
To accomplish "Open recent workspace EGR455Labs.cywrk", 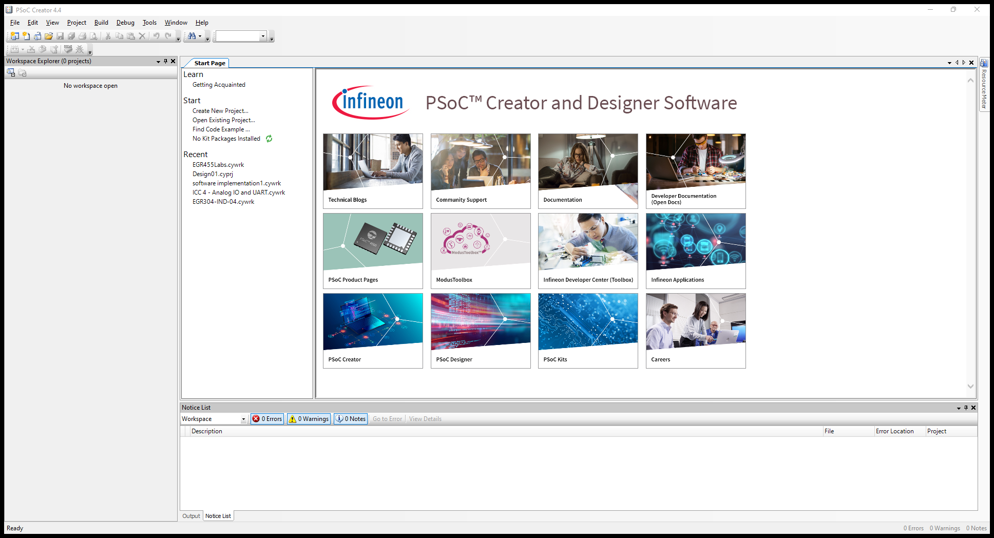I will tap(218, 164).
